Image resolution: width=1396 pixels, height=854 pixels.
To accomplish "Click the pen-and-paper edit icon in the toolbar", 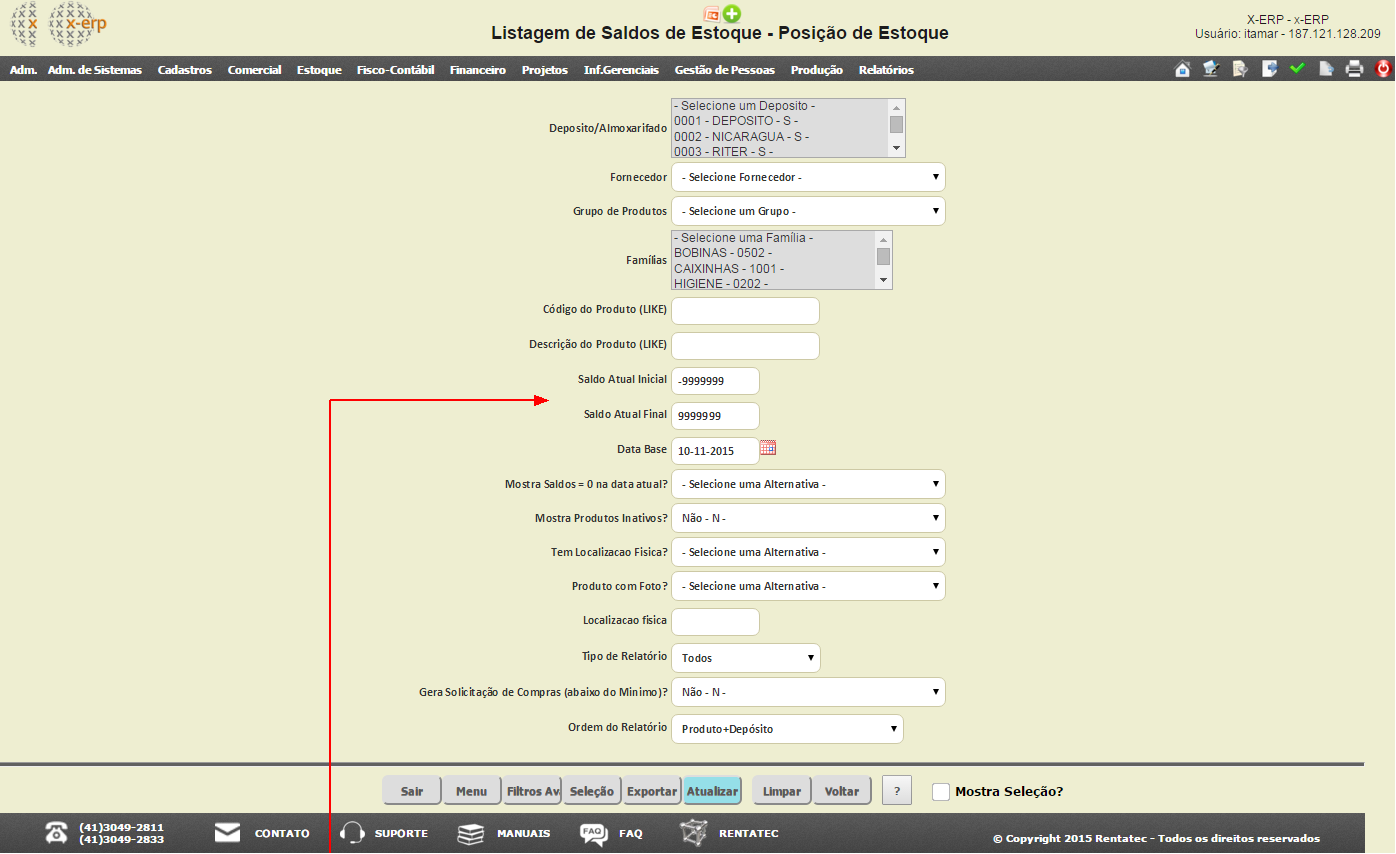I will (x=1211, y=69).
